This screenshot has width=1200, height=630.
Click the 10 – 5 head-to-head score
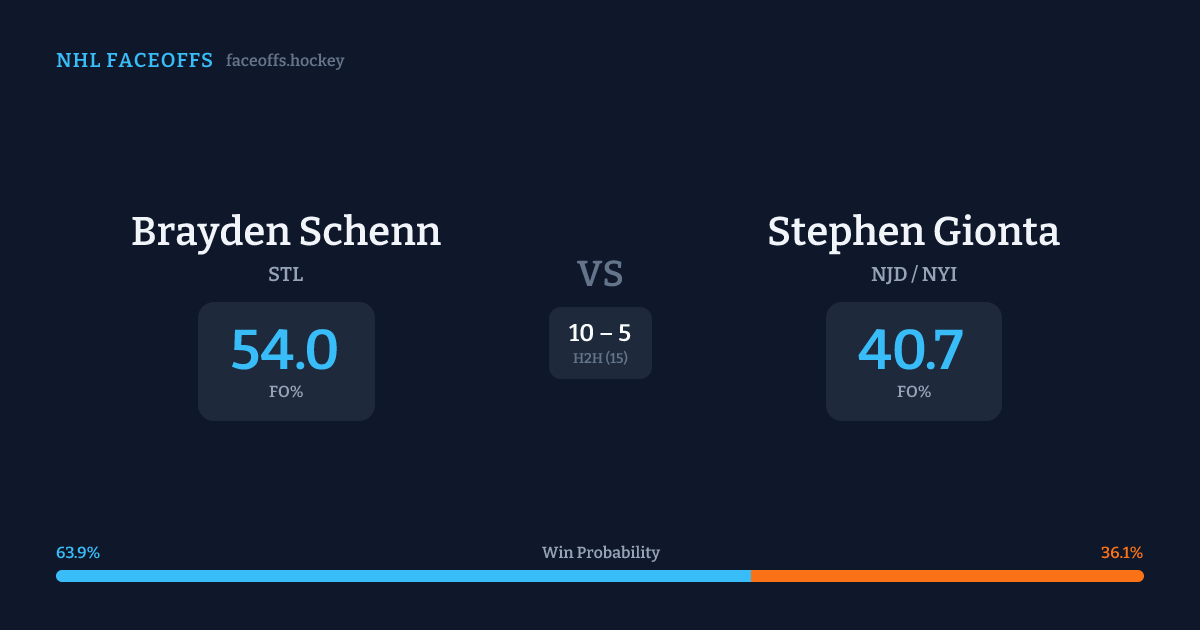click(x=600, y=334)
